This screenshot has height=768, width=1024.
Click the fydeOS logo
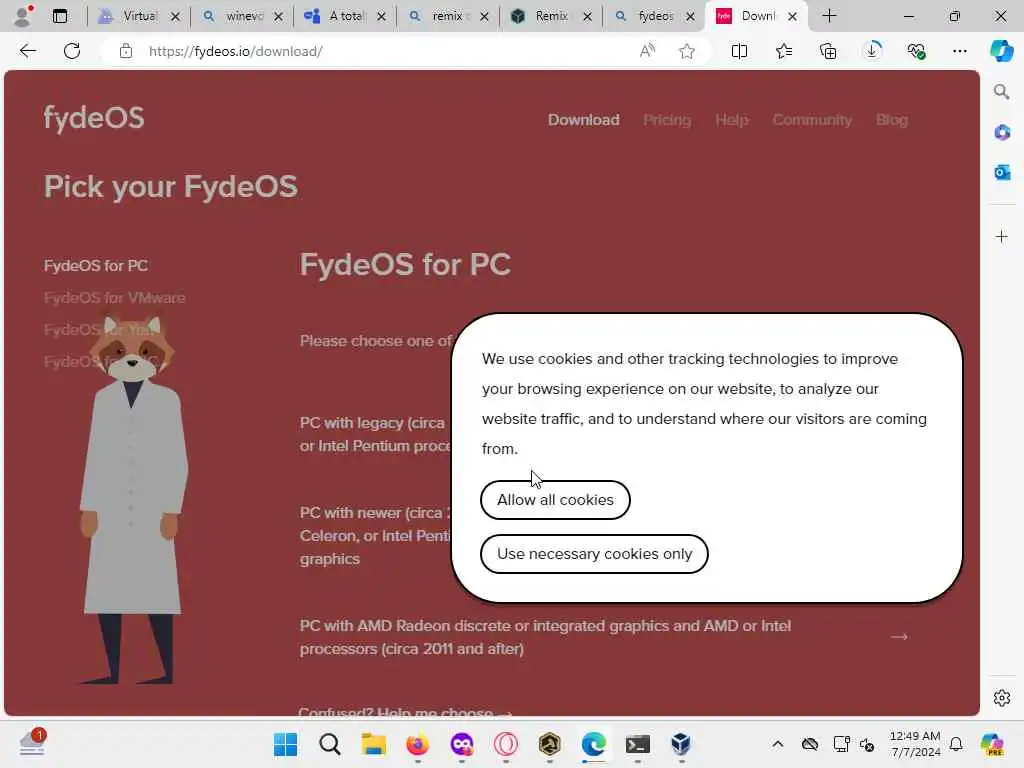pyautogui.click(x=94, y=119)
